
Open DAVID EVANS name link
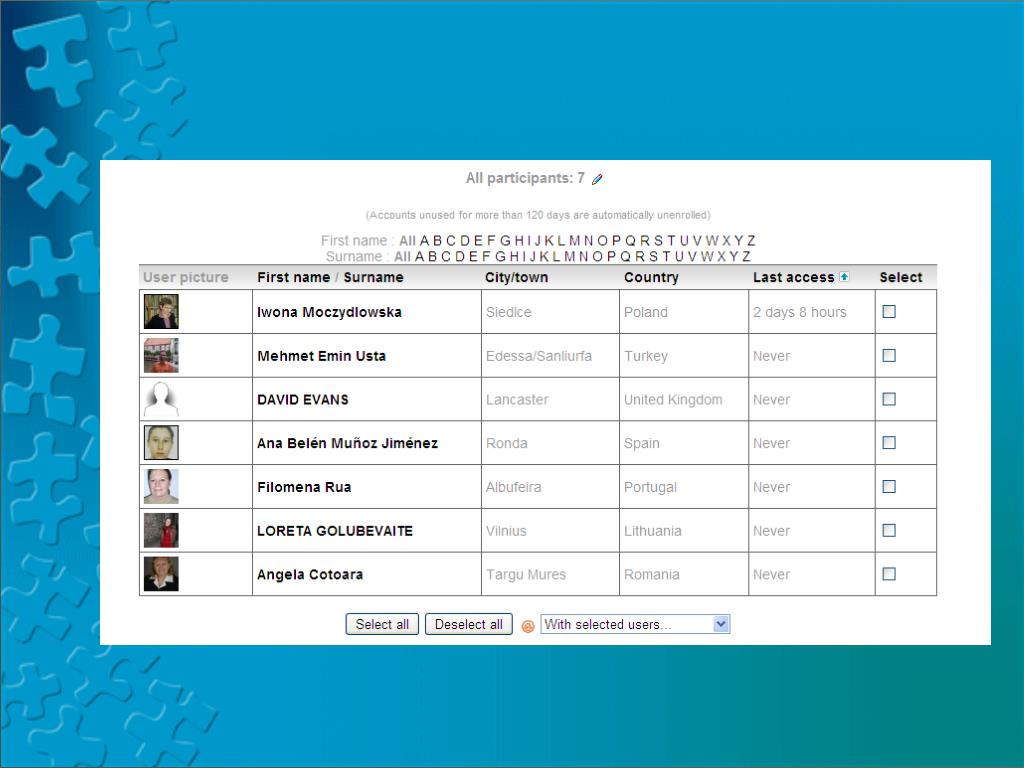click(x=303, y=400)
